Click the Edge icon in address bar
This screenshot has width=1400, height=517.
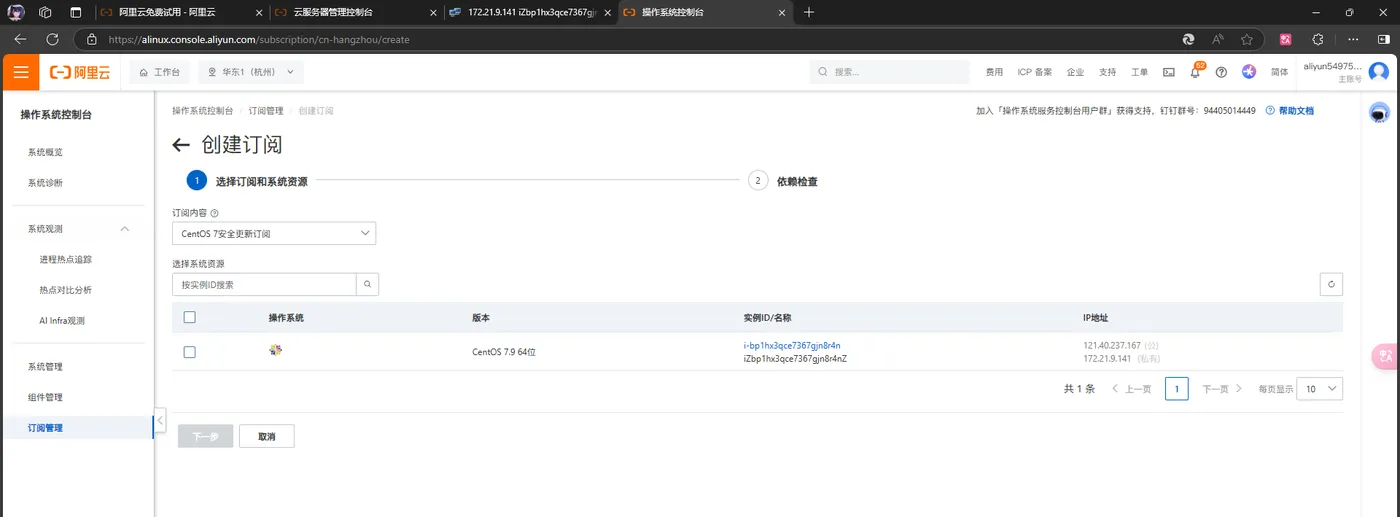tap(1188, 39)
